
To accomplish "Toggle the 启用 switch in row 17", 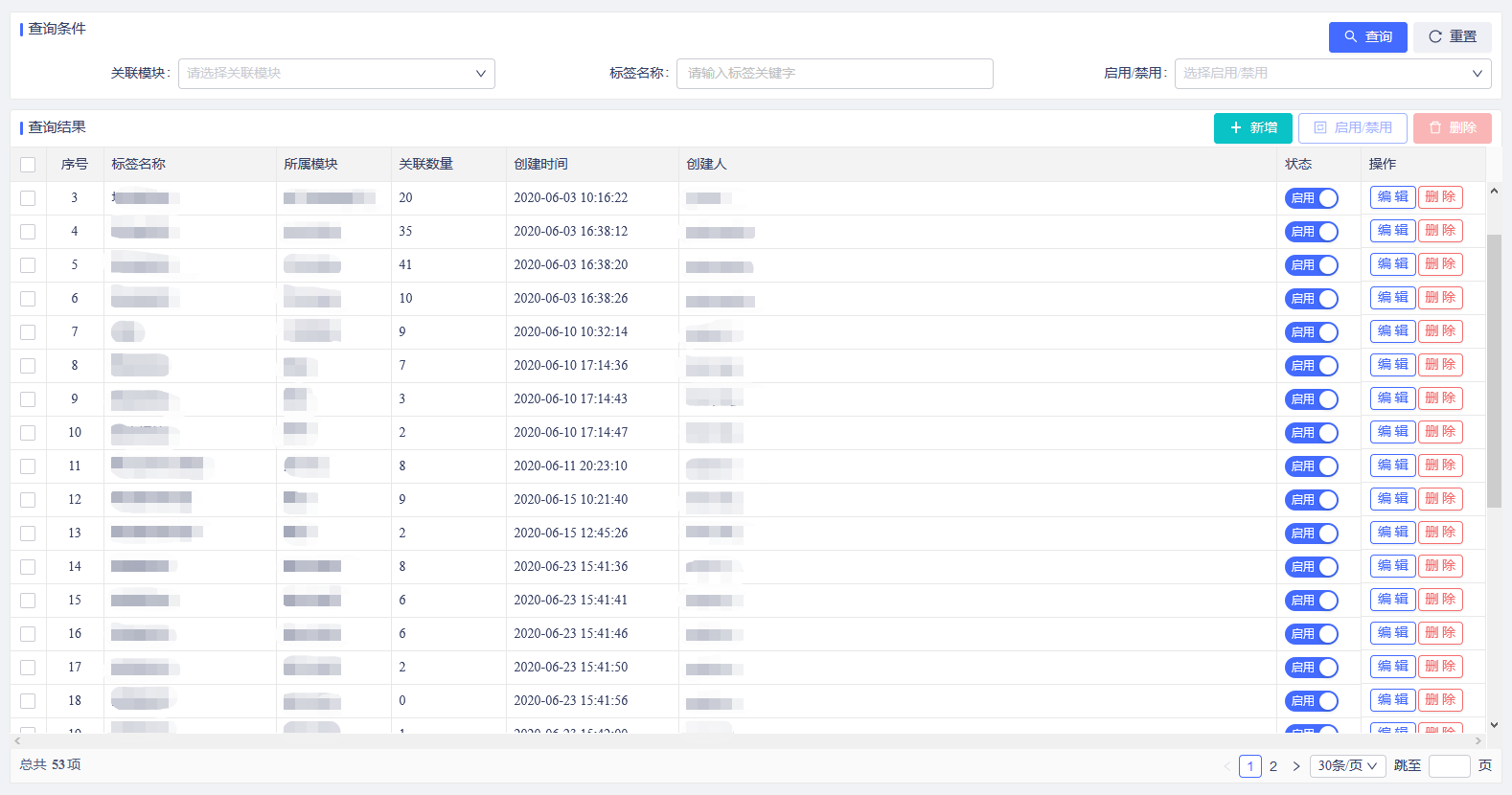I will tap(1311, 668).
